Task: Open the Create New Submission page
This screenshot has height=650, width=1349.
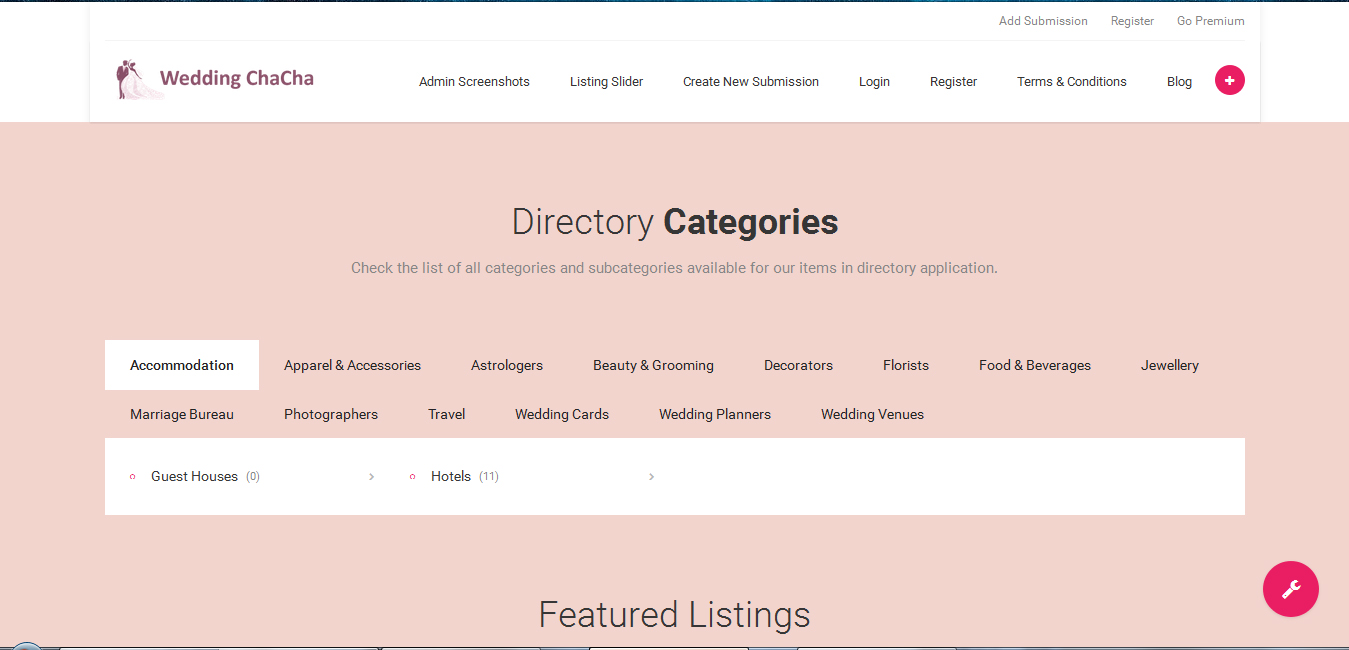Action: [751, 81]
